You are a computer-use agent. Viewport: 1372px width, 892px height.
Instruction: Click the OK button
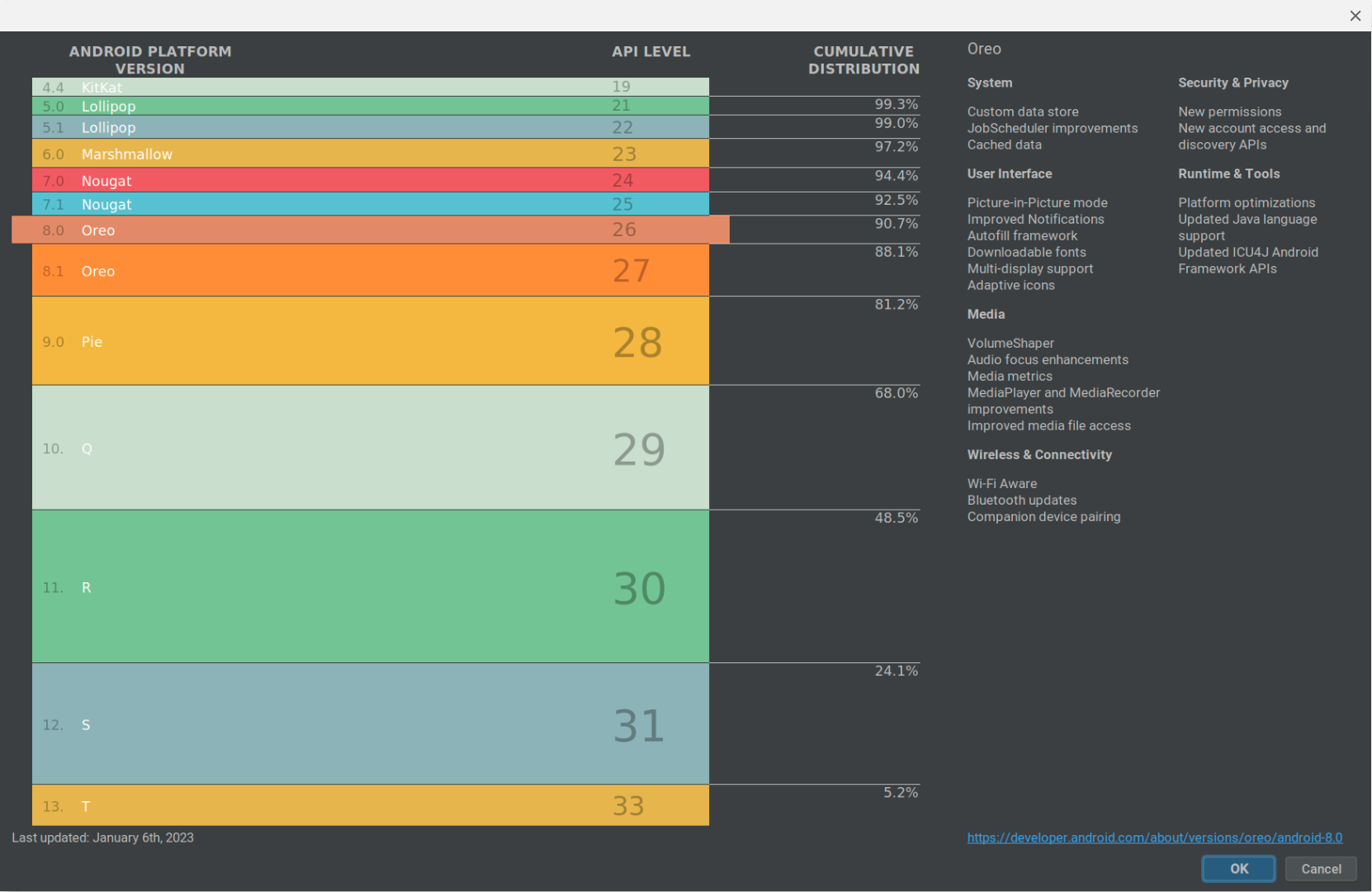1238,869
